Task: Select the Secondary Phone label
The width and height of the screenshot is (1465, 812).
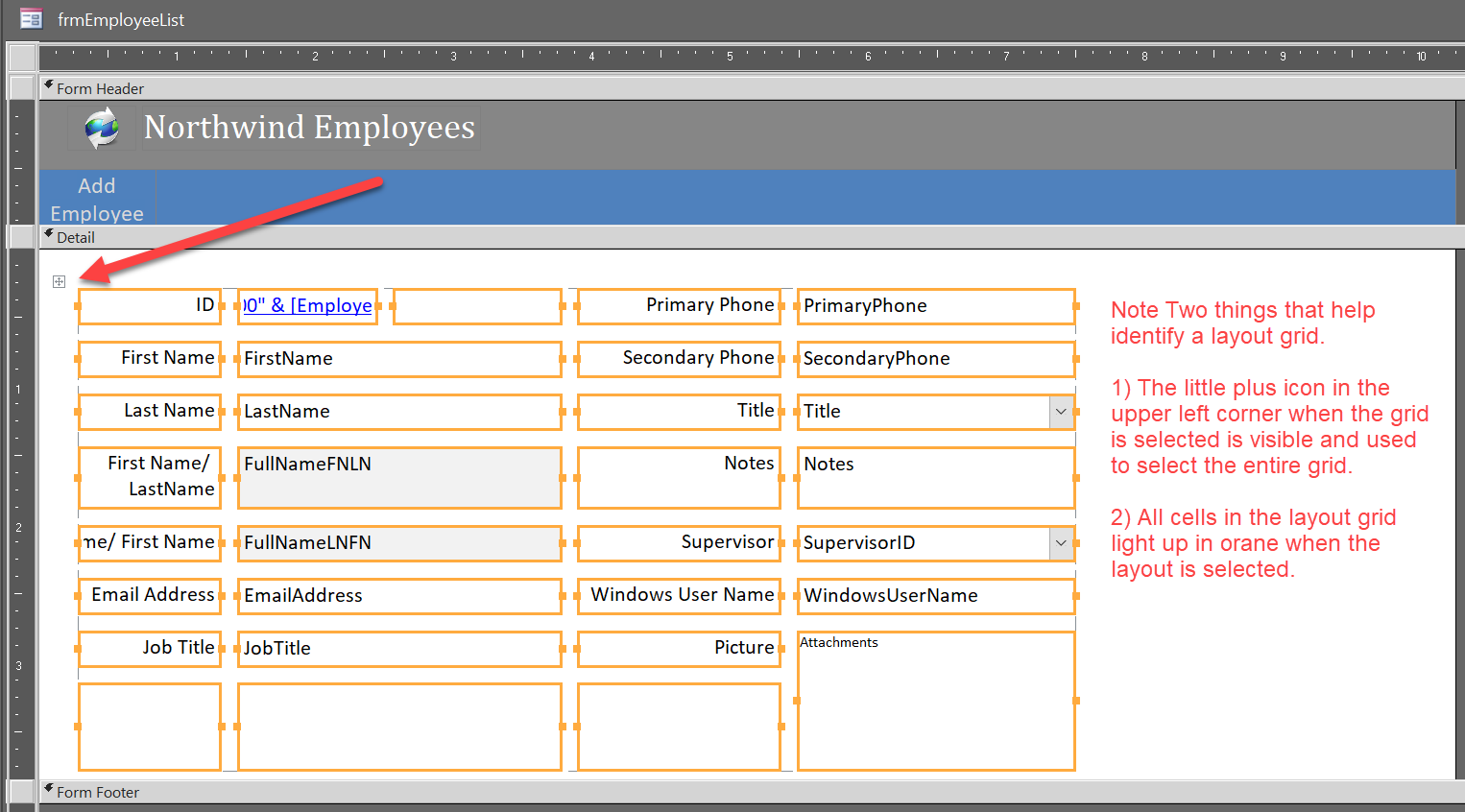Action: click(x=679, y=359)
